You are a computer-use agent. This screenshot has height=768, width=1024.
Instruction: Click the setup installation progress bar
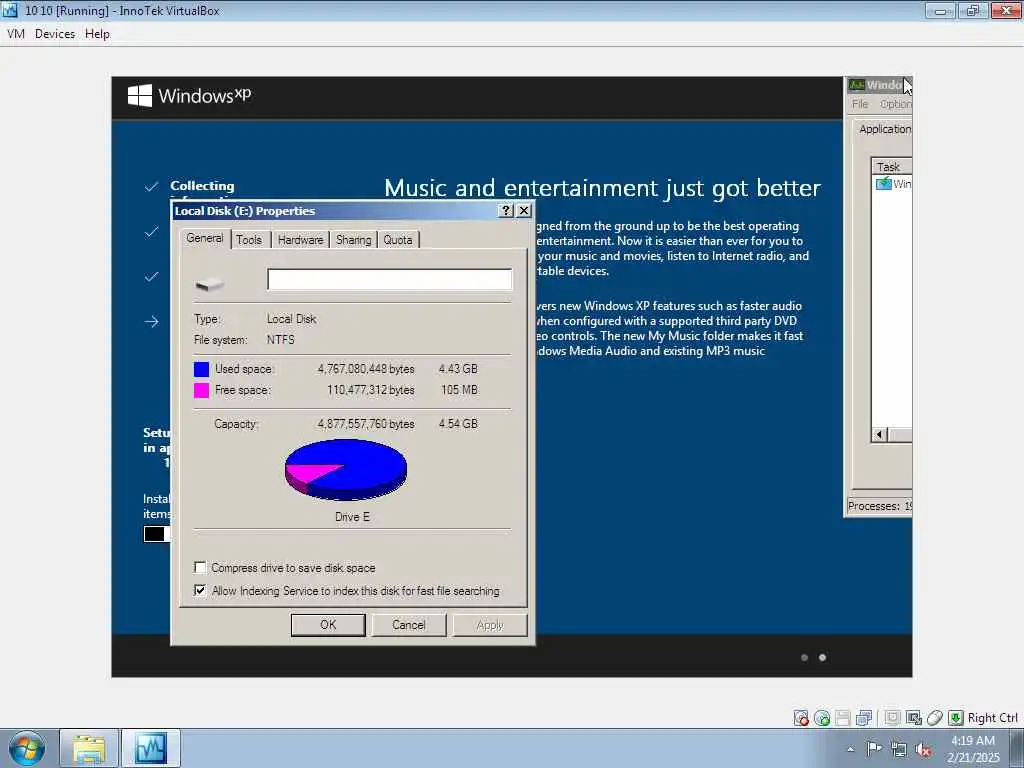point(157,534)
